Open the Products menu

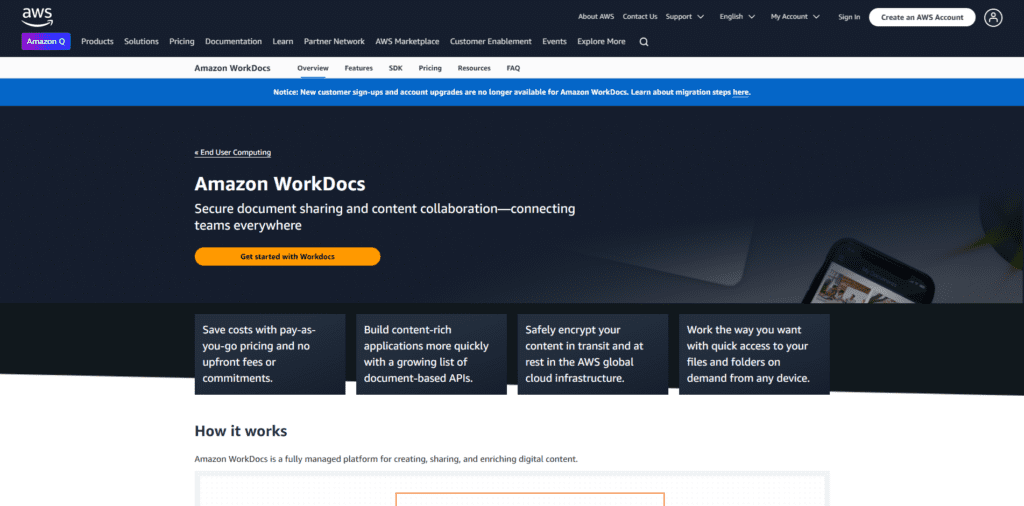click(x=97, y=41)
